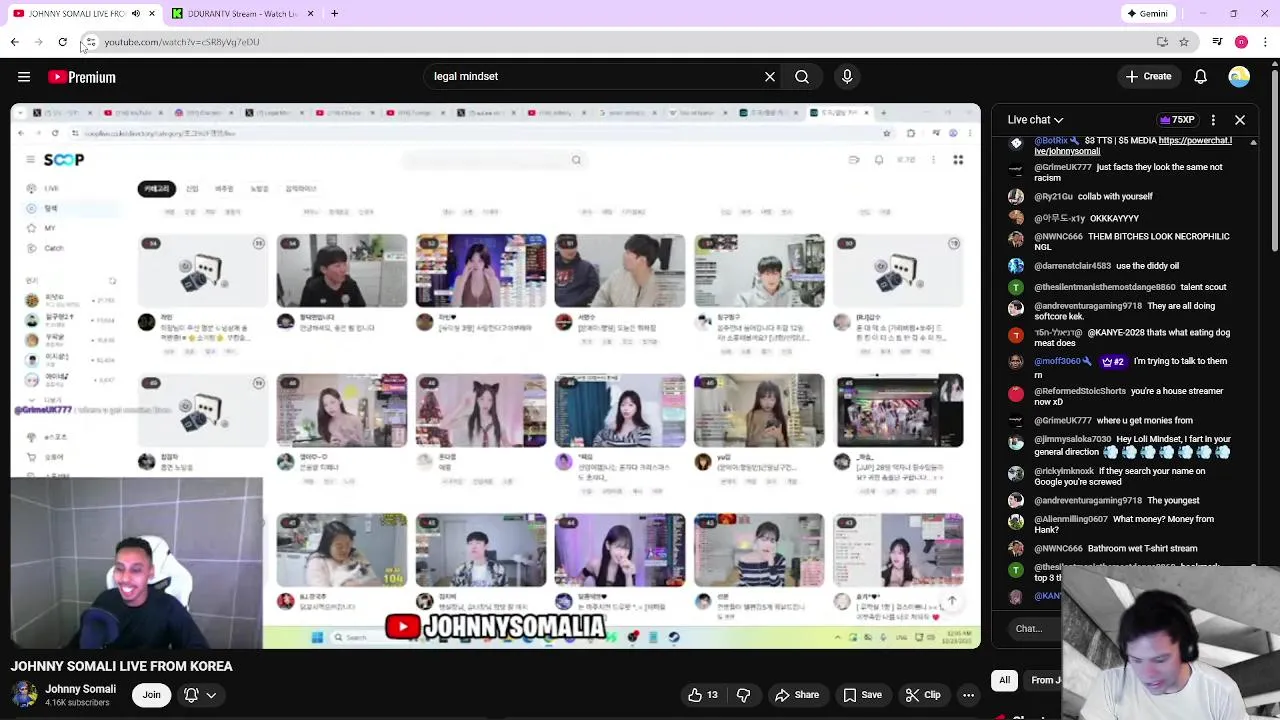Open YouTube account avatar menu
Image resolution: width=1280 pixels, height=720 pixels.
[x=1239, y=77]
